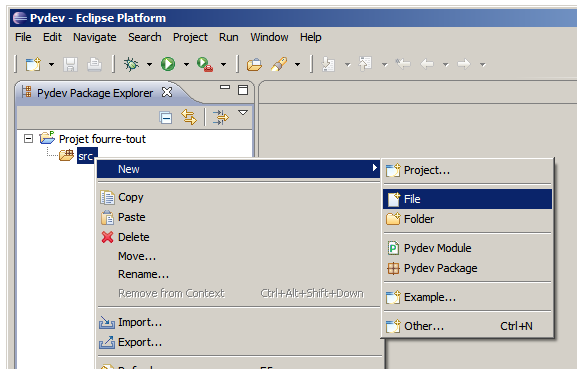The image size is (577, 369).
Task: Click the Focus on Active Task icon
Action: [220, 117]
